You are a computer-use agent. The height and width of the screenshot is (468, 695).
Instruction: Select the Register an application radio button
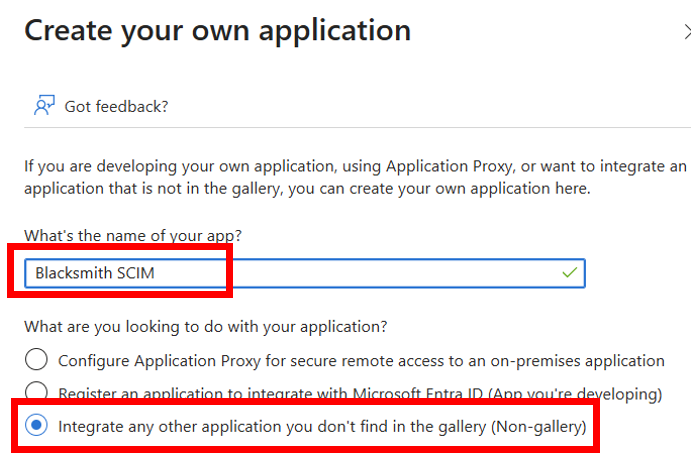point(36,390)
